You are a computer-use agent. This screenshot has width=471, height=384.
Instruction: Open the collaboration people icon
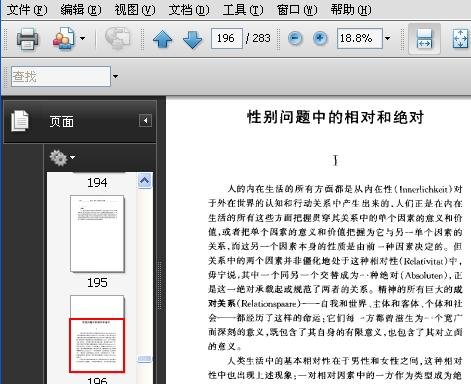pyautogui.click(x=64, y=39)
